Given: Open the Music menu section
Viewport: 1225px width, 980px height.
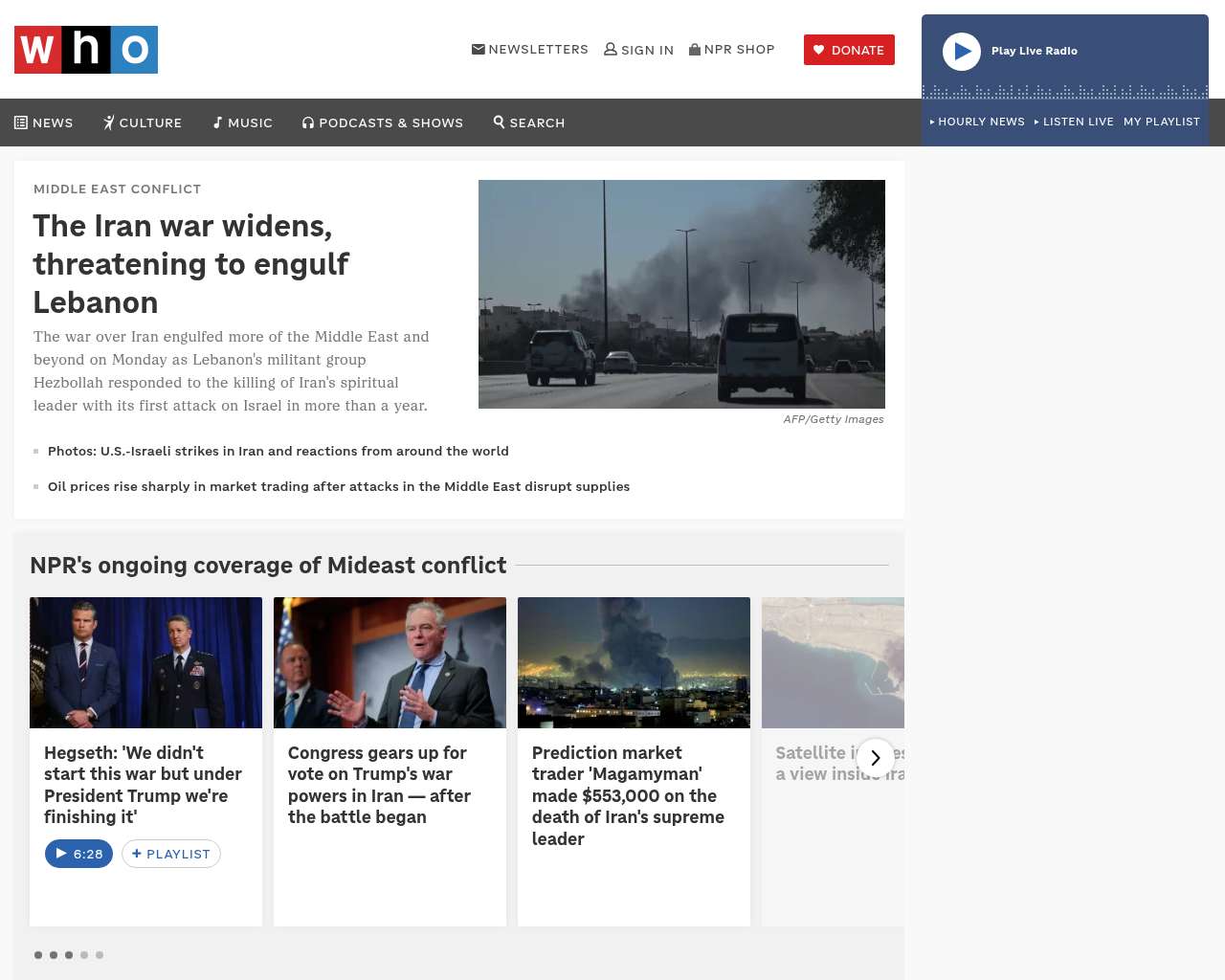Looking at the screenshot, I should pos(243,122).
